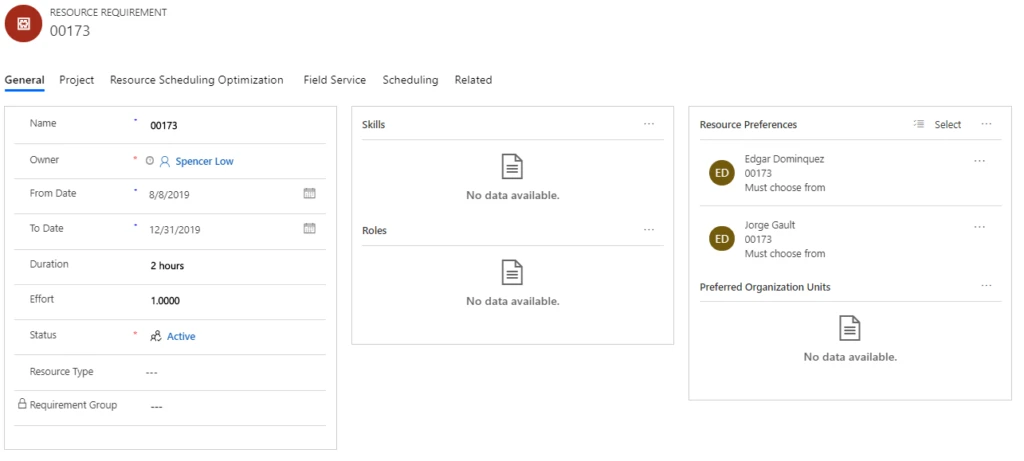
Task: Click the red Resource Requirement entity icon
Action: (23, 23)
